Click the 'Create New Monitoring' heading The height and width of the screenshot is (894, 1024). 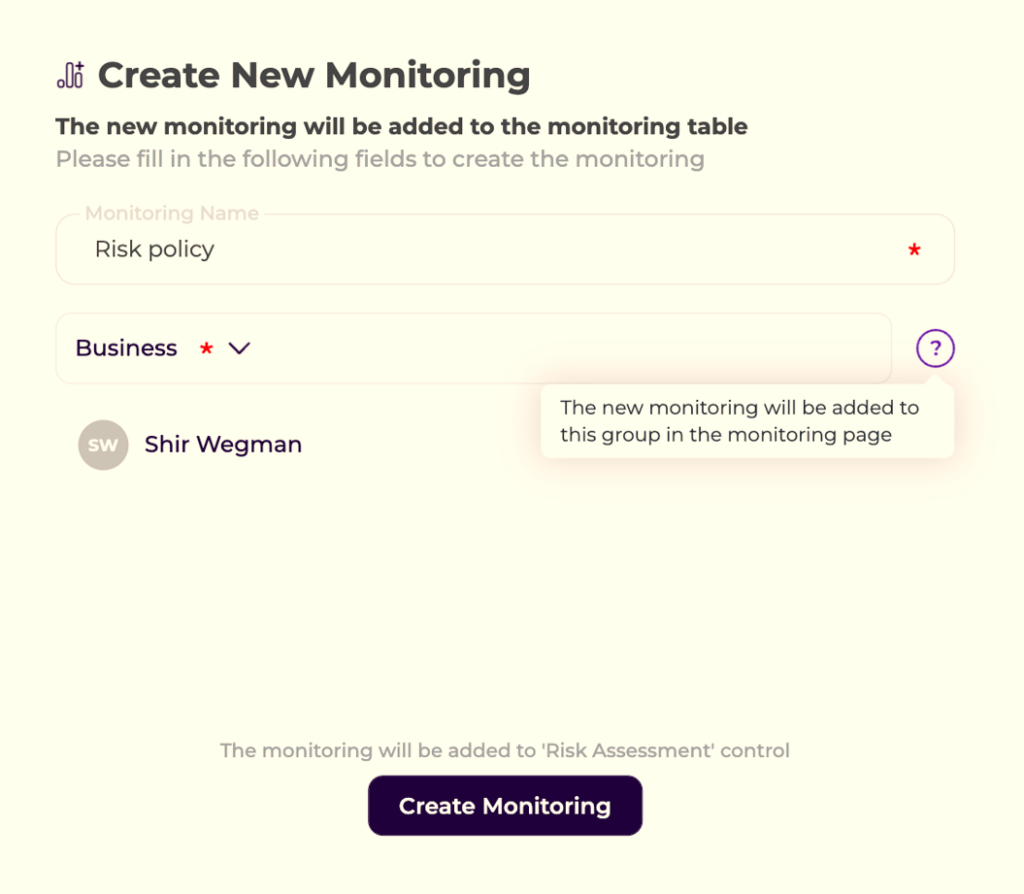[314, 75]
